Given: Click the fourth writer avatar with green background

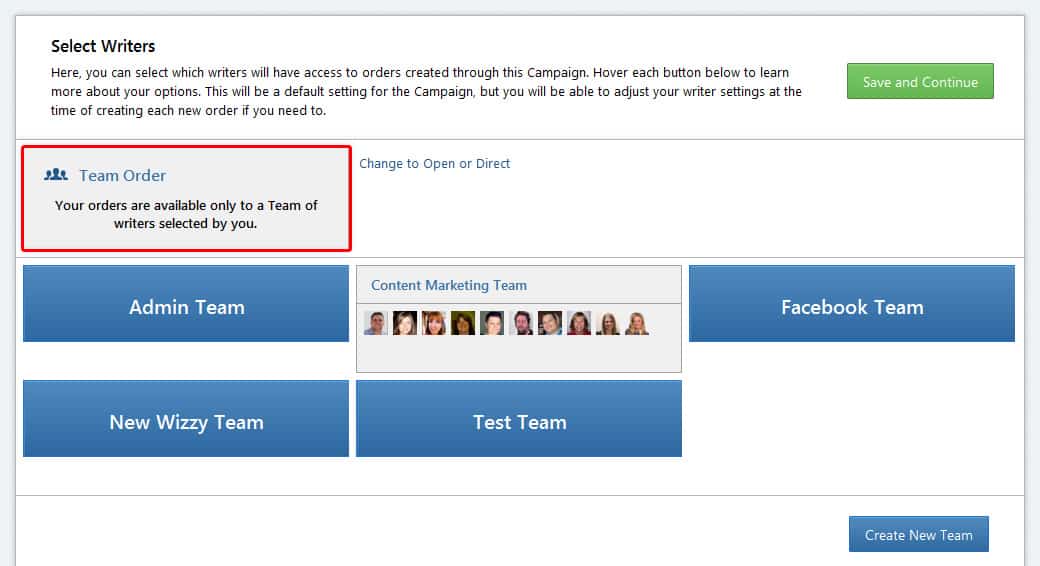Looking at the screenshot, I should click(x=463, y=323).
